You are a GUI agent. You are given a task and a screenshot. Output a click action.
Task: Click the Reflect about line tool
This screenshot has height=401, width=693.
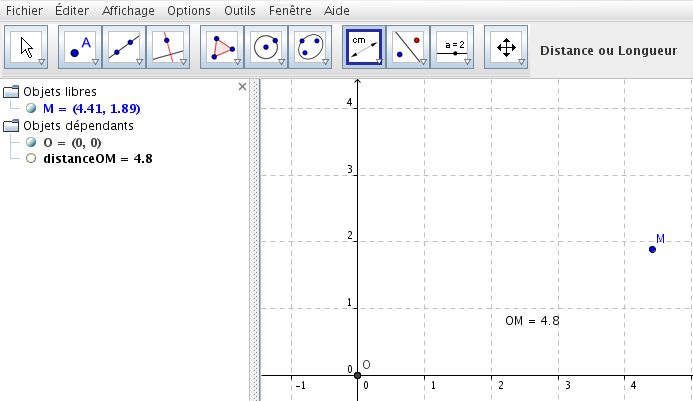click(408, 47)
